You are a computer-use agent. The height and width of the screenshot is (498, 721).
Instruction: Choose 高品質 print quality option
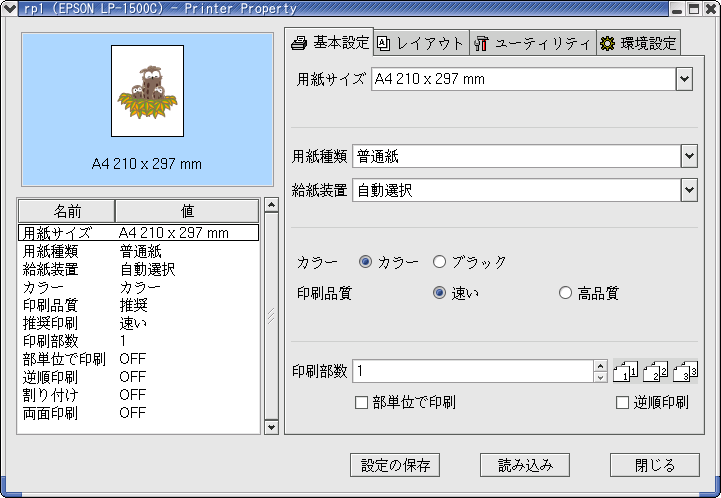(x=566, y=293)
